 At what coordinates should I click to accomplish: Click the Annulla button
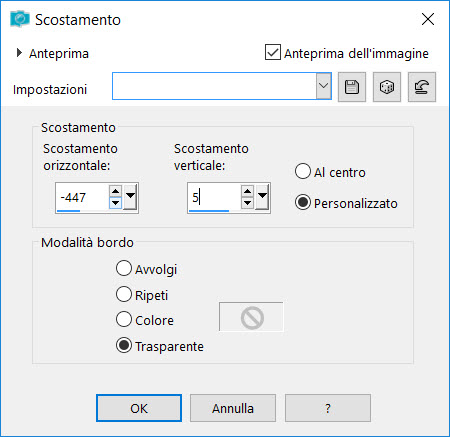click(233, 408)
